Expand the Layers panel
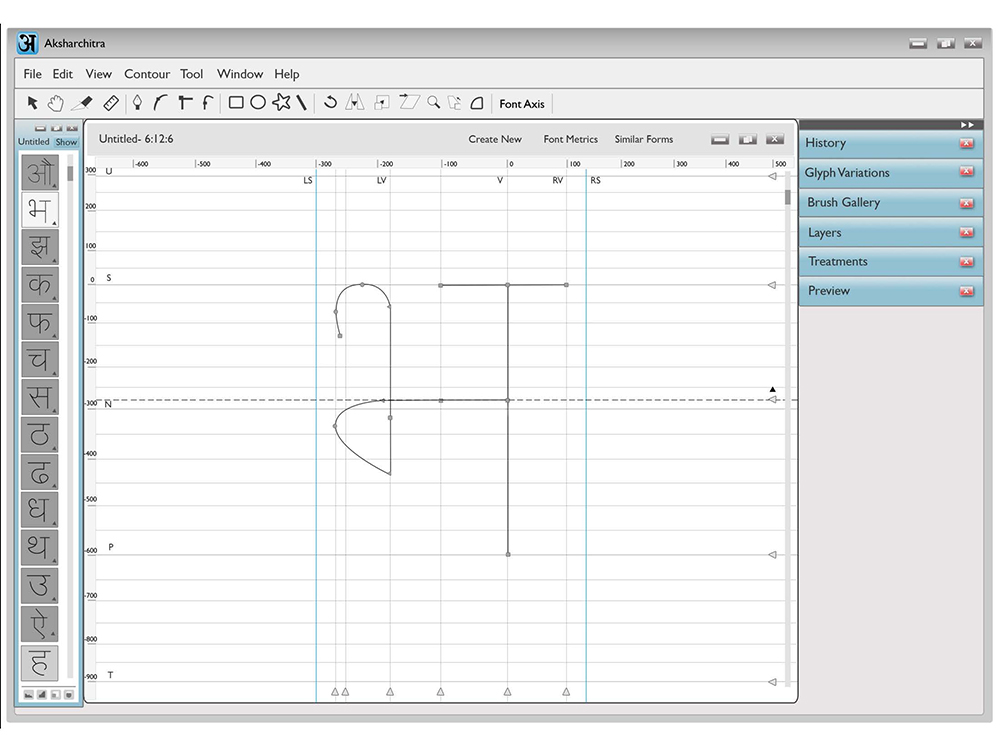The height and width of the screenshot is (750, 1000). click(x=891, y=233)
